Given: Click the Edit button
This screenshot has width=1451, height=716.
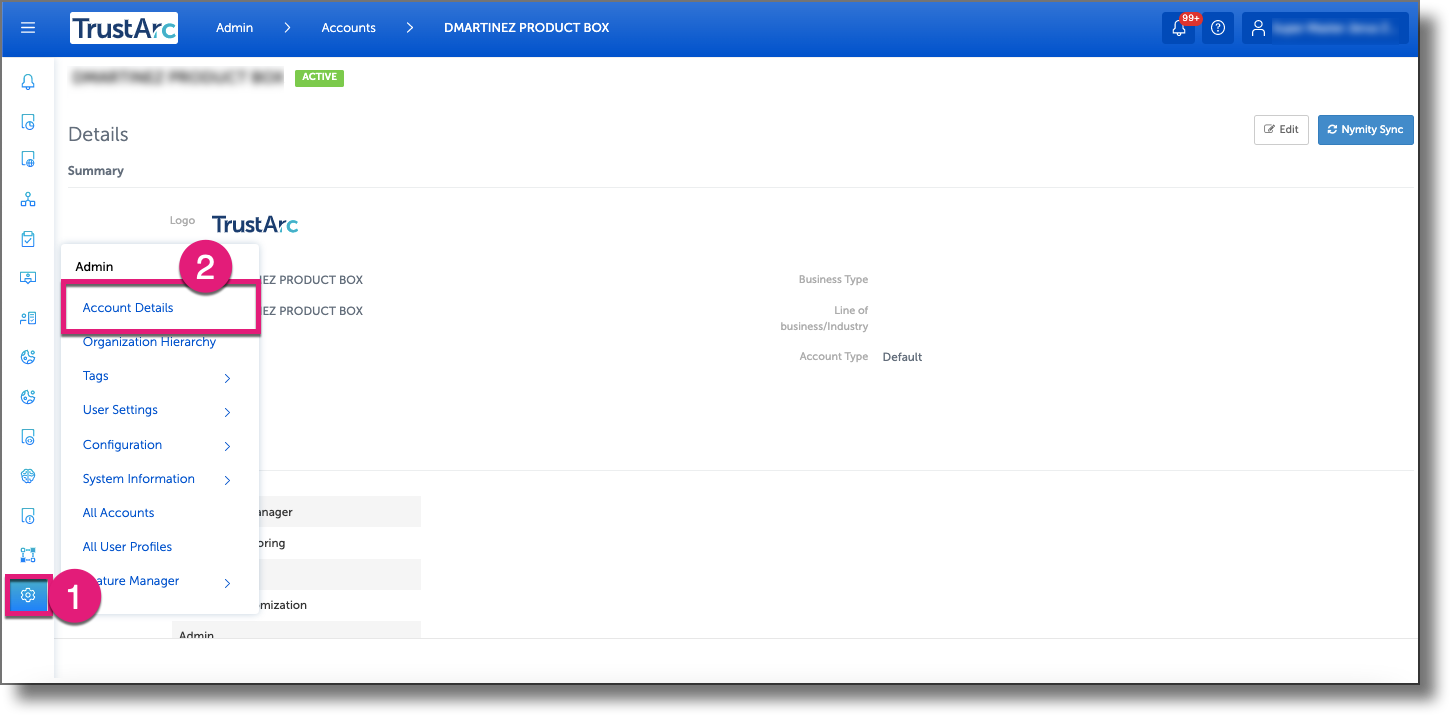Looking at the screenshot, I should pos(1281,129).
